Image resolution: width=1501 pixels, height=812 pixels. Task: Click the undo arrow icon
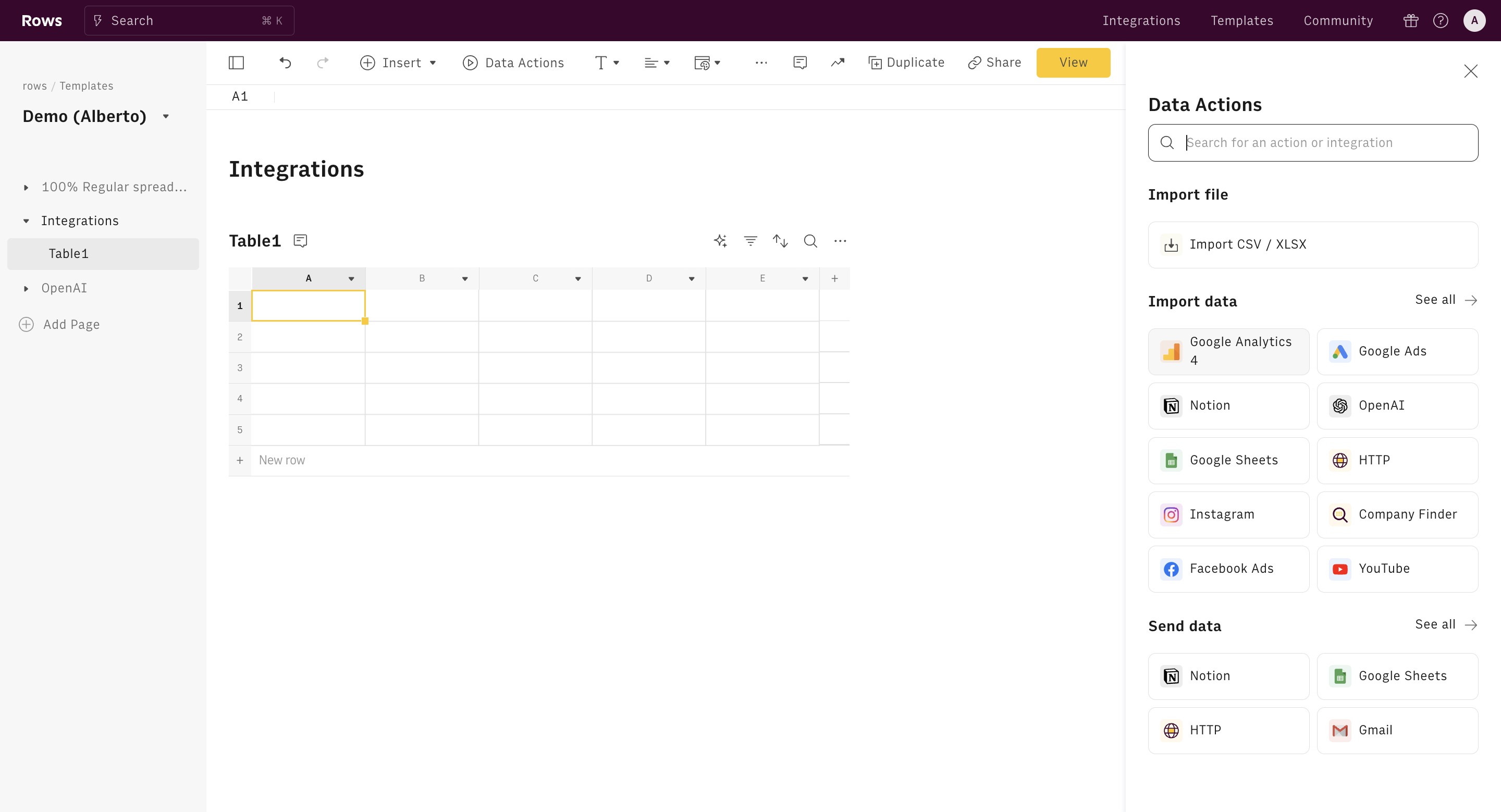click(x=285, y=63)
